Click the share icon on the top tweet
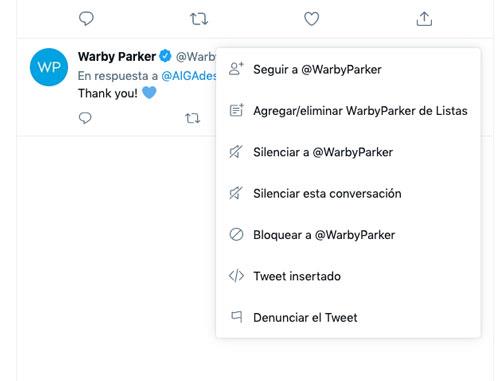Viewport: 500px width, 381px height. coord(424,19)
